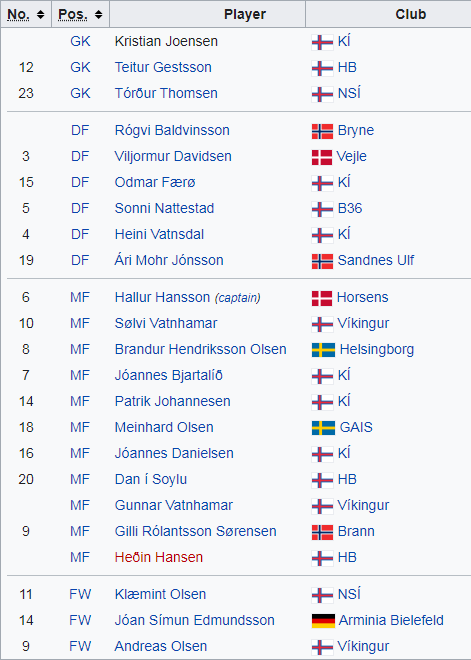The image size is (471, 660).
Task: Sort table by the No. column arrows
Action: (40, 15)
